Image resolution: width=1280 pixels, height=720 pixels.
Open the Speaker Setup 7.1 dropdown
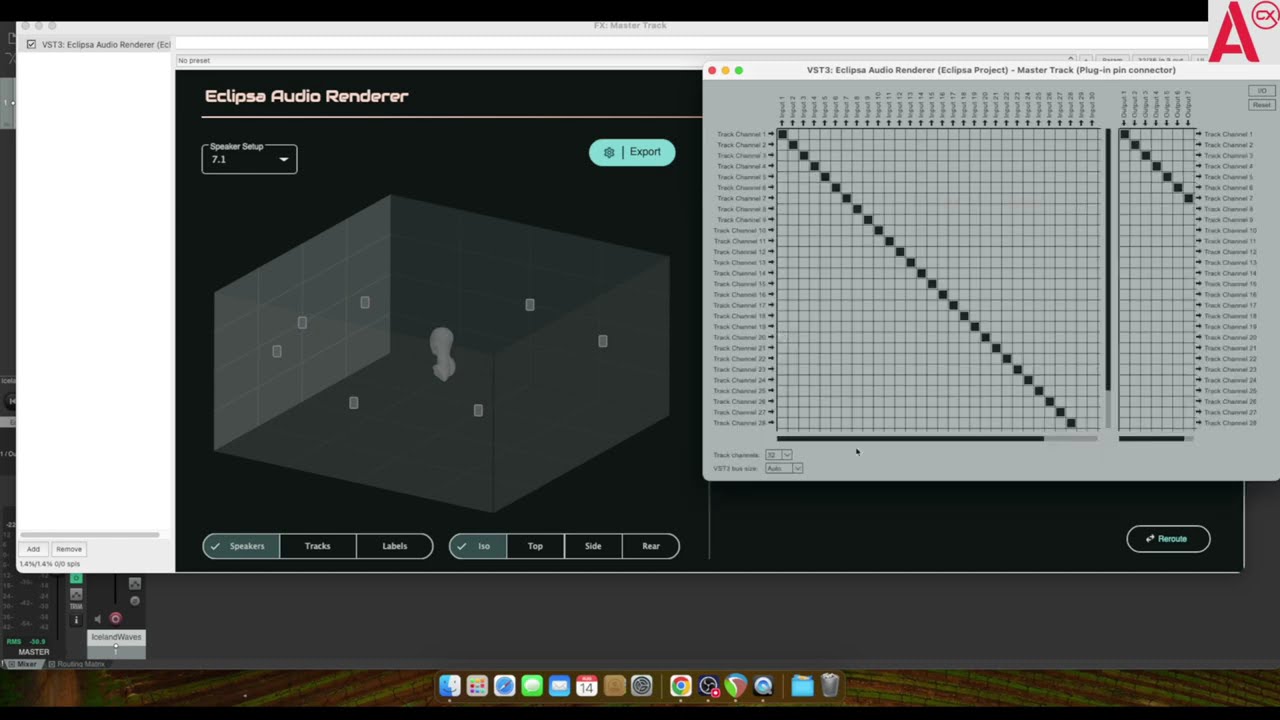(x=249, y=158)
